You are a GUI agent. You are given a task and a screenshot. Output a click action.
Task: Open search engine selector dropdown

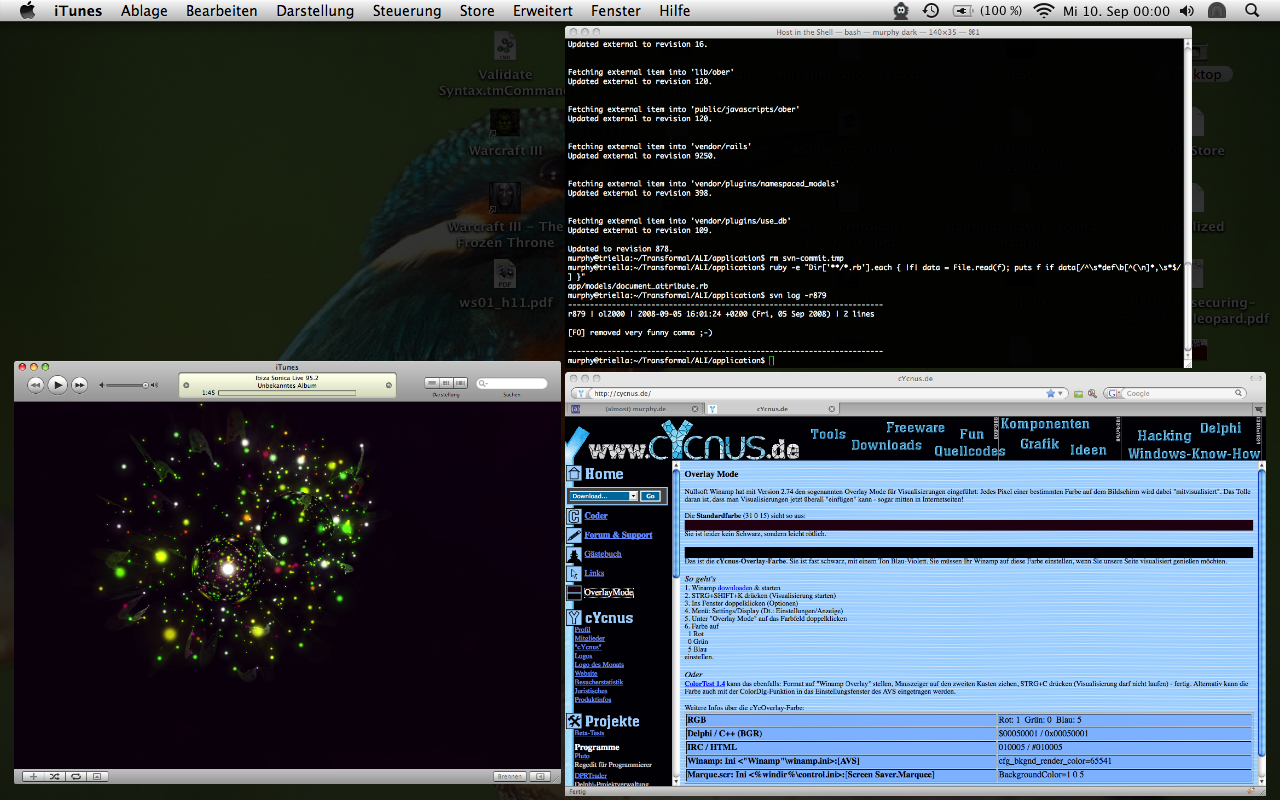pyautogui.click(x=1114, y=394)
